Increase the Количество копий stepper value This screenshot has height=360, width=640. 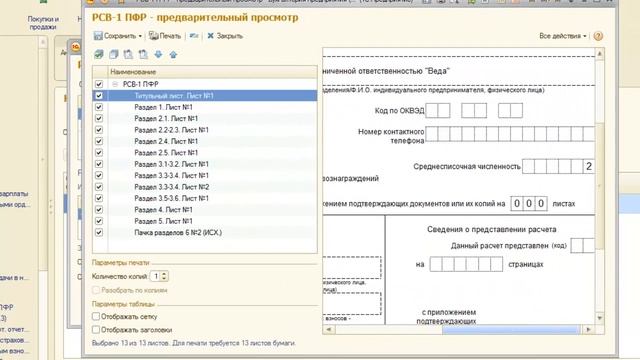164,274
